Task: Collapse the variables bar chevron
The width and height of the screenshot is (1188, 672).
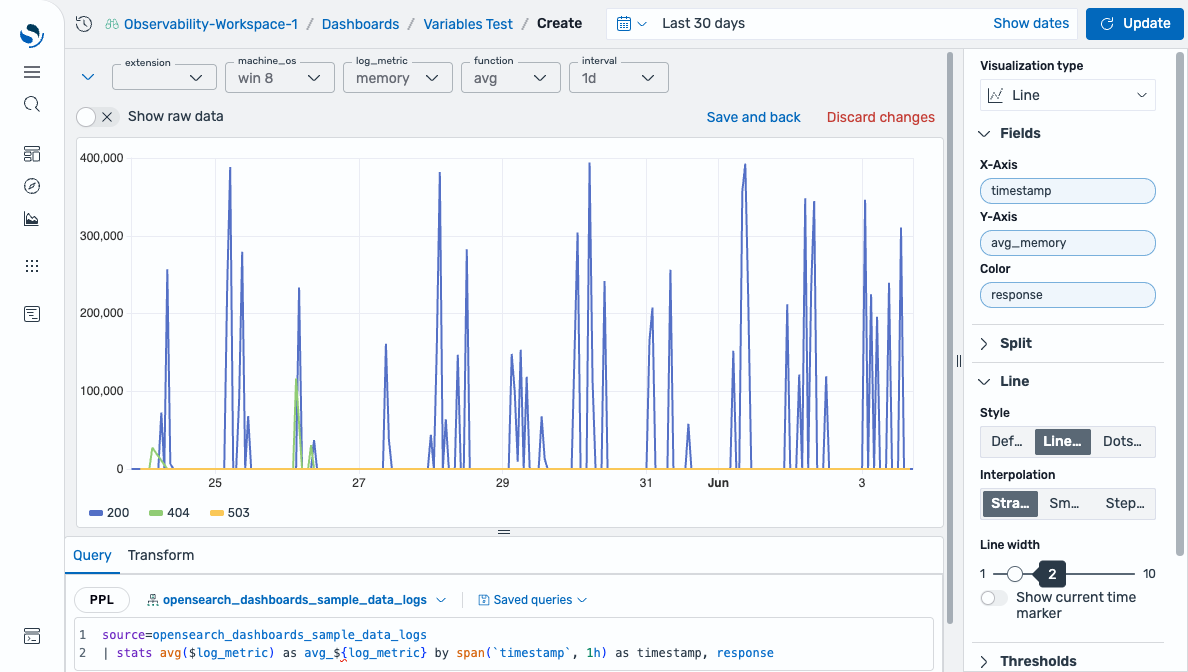Action: [88, 77]
